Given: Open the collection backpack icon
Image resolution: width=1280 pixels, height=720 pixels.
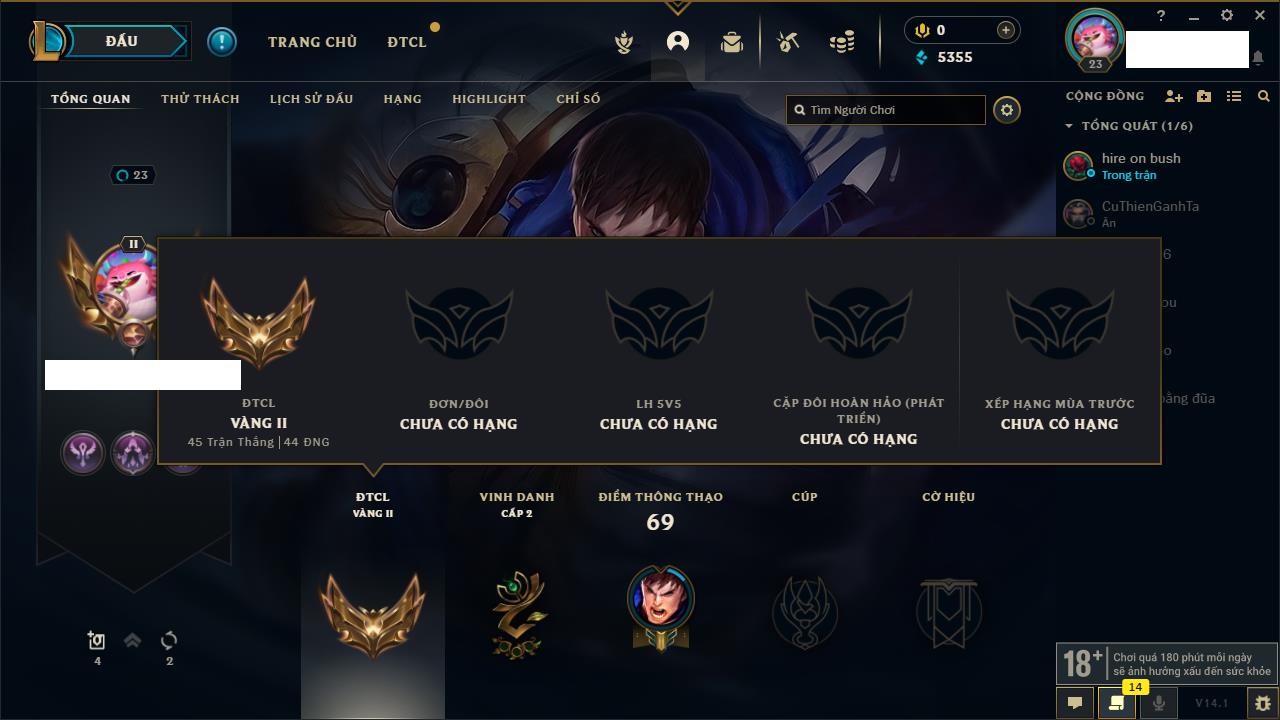Looking at the screenshot, I should pos(732,42).
